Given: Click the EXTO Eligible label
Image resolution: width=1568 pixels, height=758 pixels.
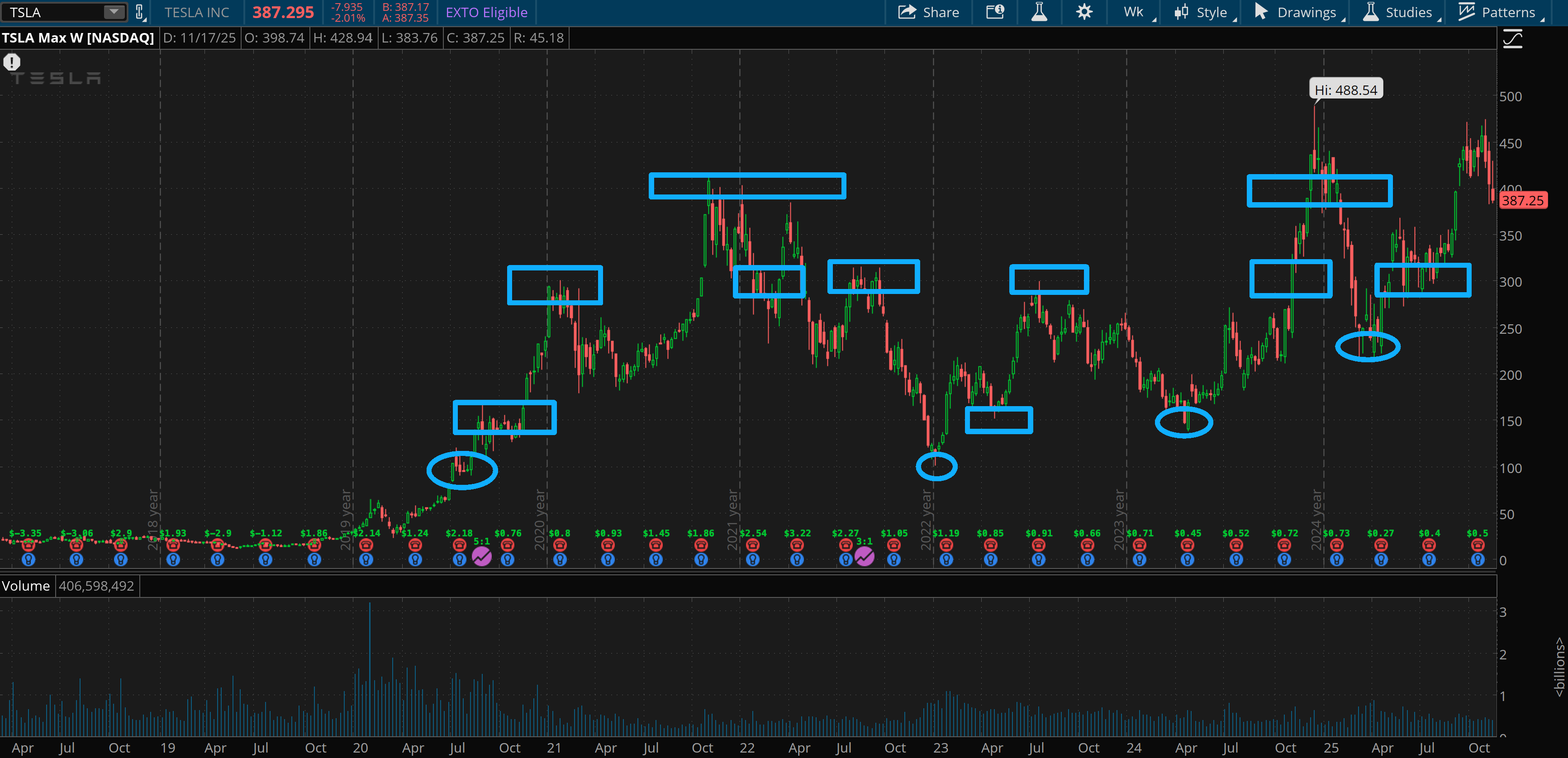Looking at the screenshot, I should 486,12.
